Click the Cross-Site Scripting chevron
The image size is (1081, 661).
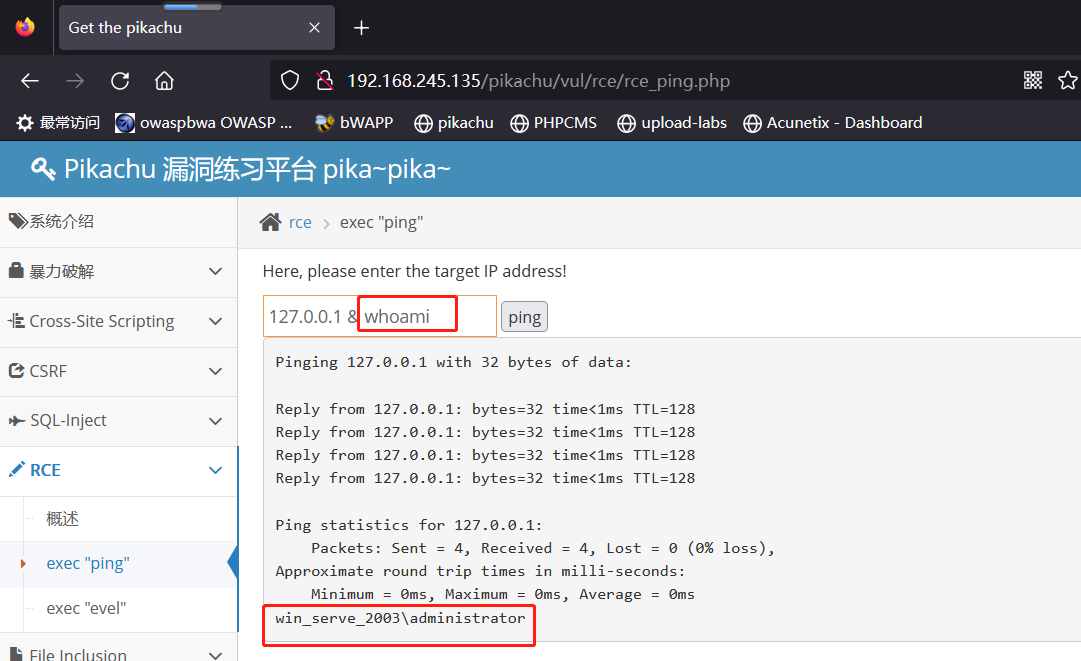(x=215, y=321)
